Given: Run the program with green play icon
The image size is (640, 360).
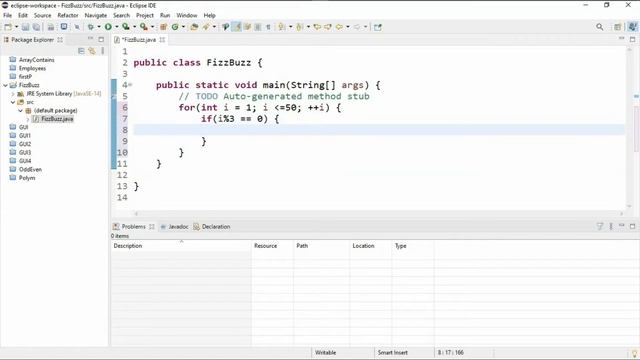Looking at the screenshot, I should click(x=108, y=27).
